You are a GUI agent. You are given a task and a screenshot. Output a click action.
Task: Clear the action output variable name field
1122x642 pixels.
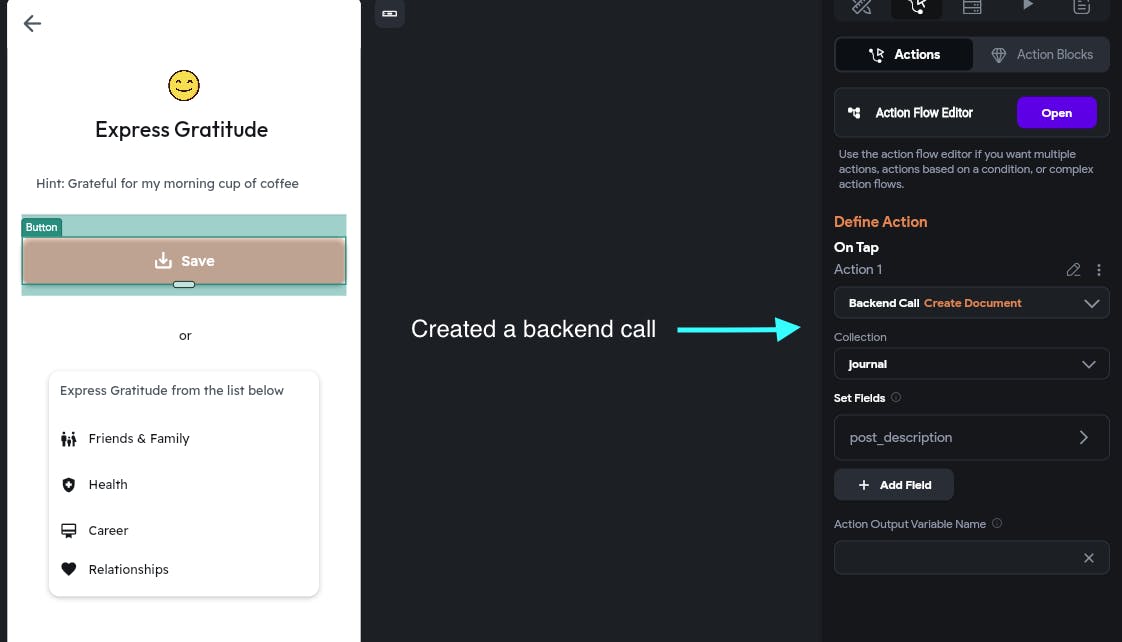pyautogui.click(x=1089, y=558)
